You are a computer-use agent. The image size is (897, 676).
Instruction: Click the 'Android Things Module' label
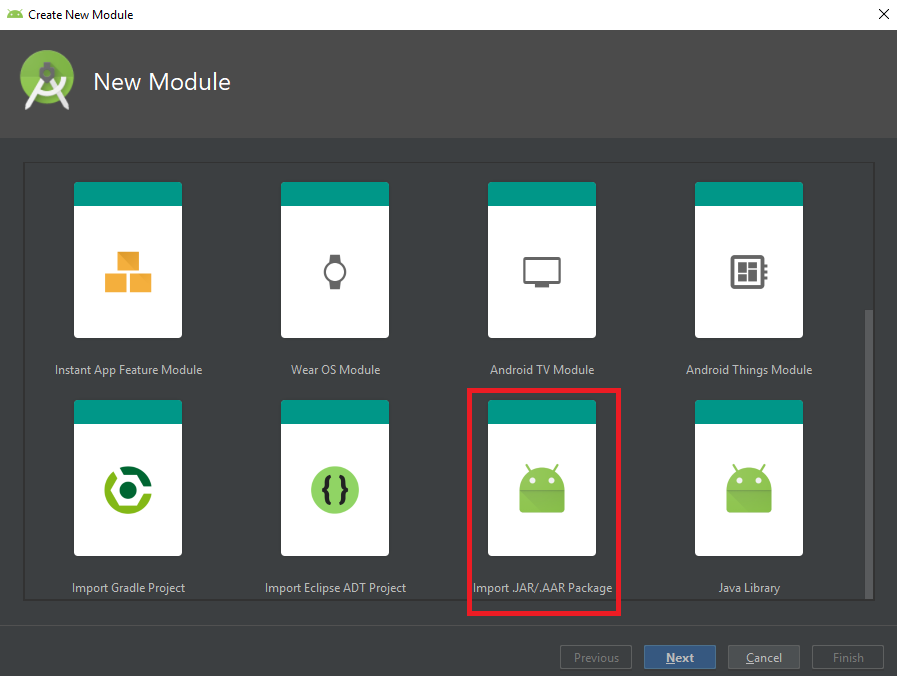pos(749,370)
